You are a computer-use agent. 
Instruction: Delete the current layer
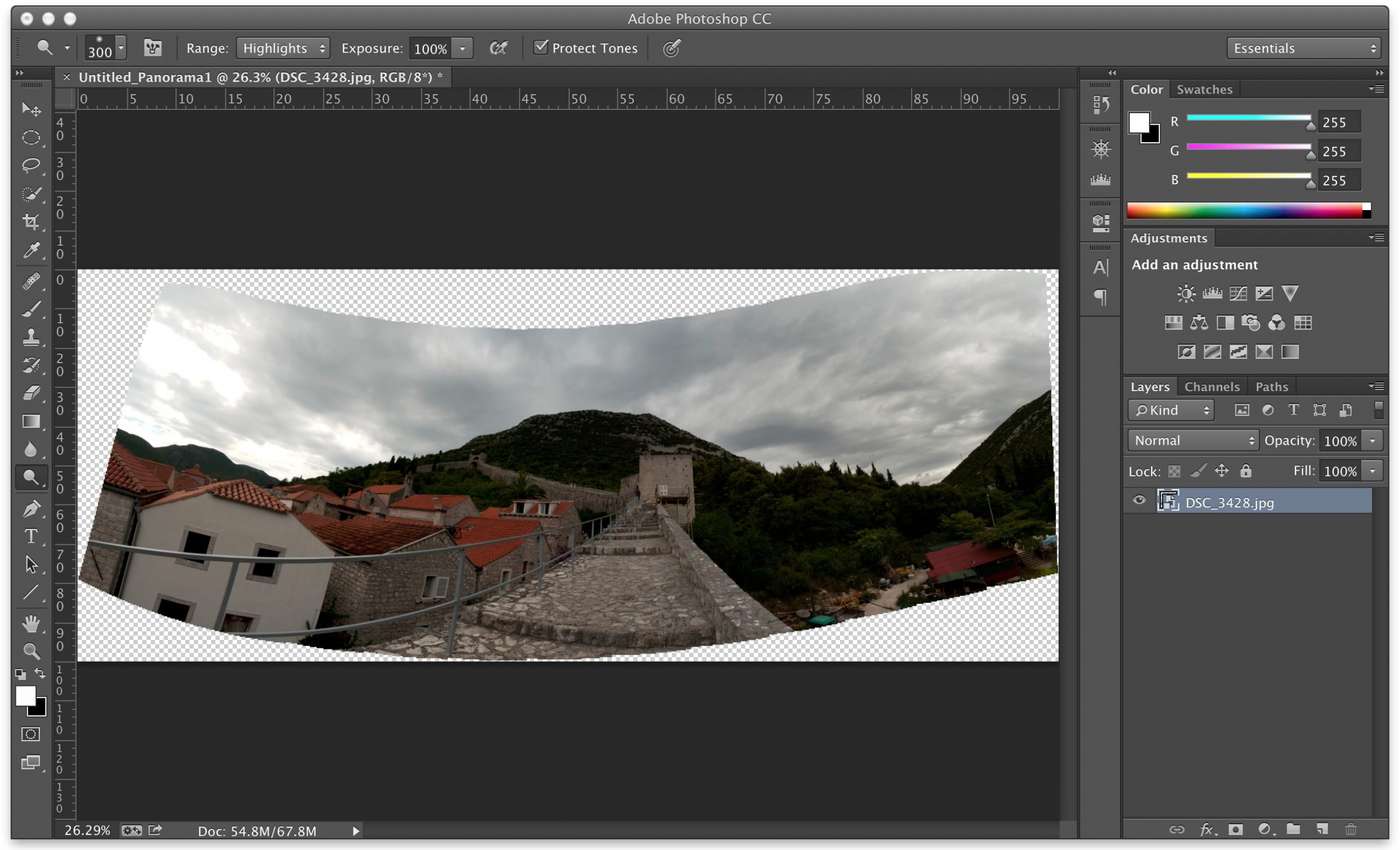tap(1351, 829)
